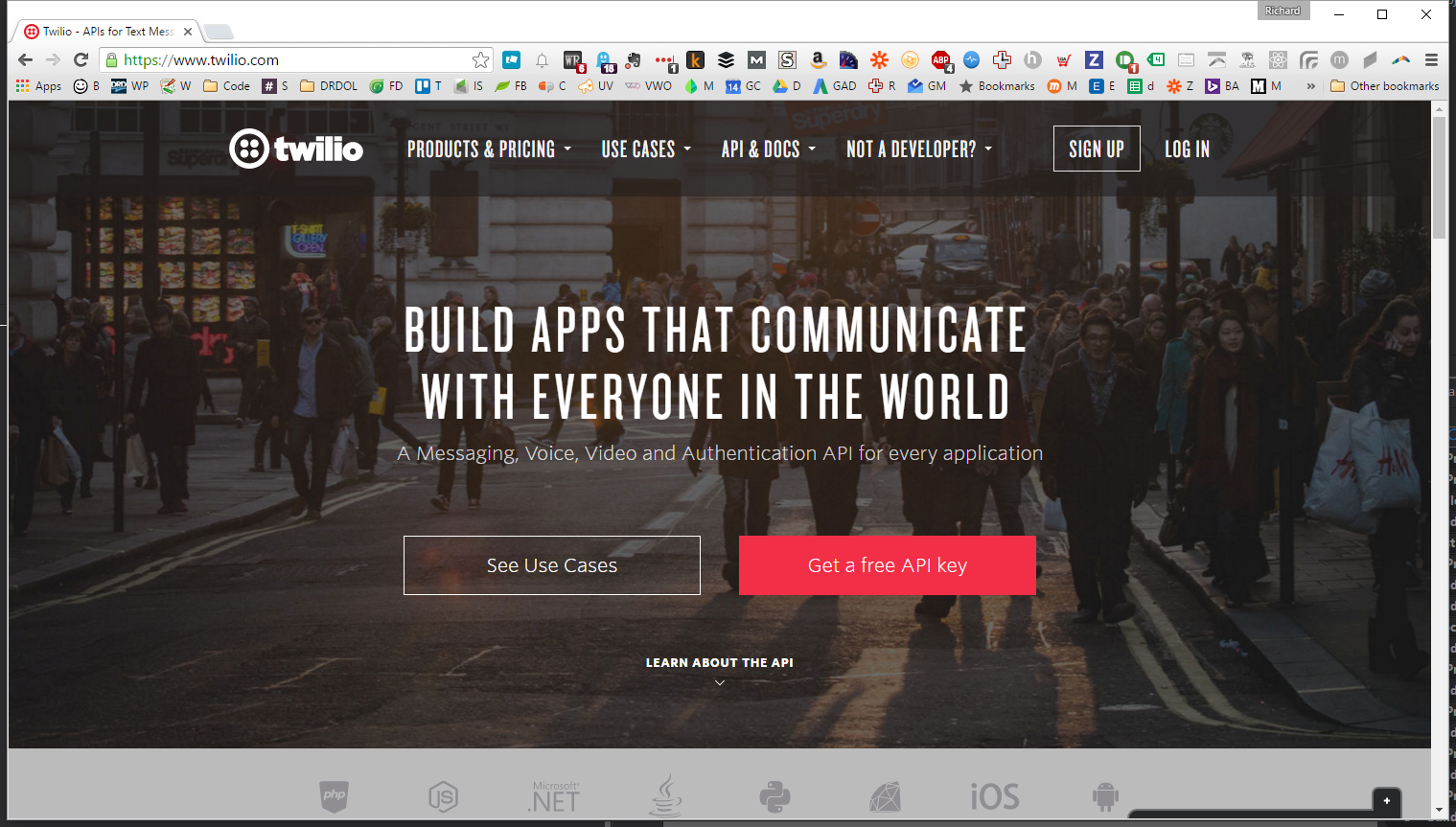1456x827 pixels.
Task: Click the Twilio logo
Action: pos(296,149)
